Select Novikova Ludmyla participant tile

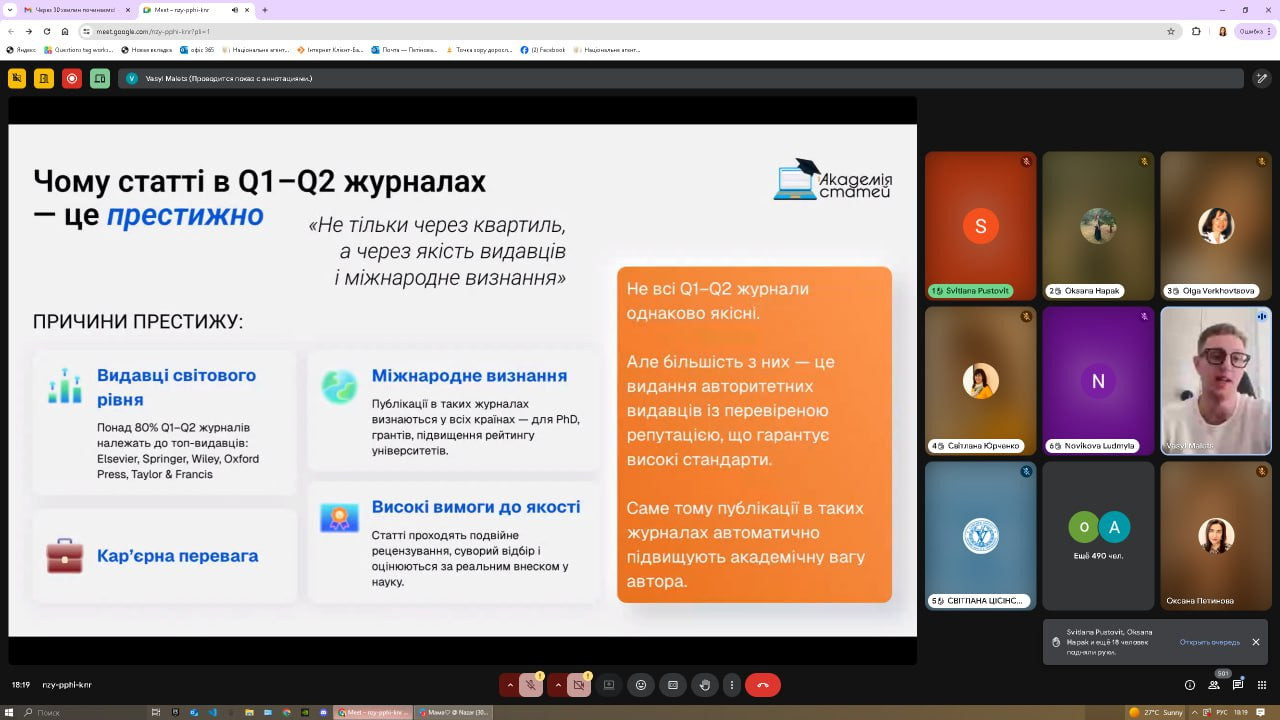[x=1098, y=381]
